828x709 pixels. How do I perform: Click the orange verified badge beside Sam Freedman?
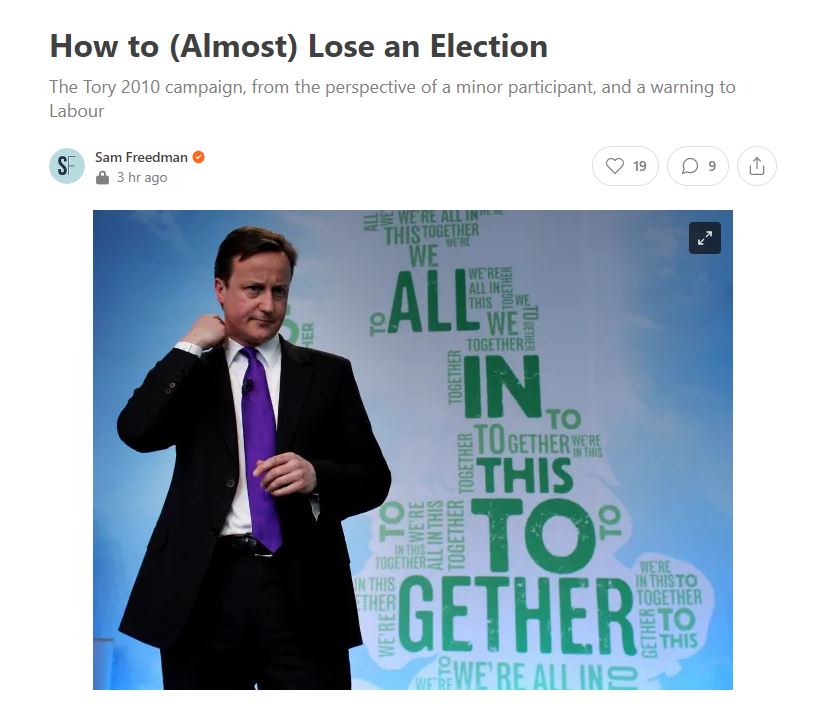[x=199, y=157]
